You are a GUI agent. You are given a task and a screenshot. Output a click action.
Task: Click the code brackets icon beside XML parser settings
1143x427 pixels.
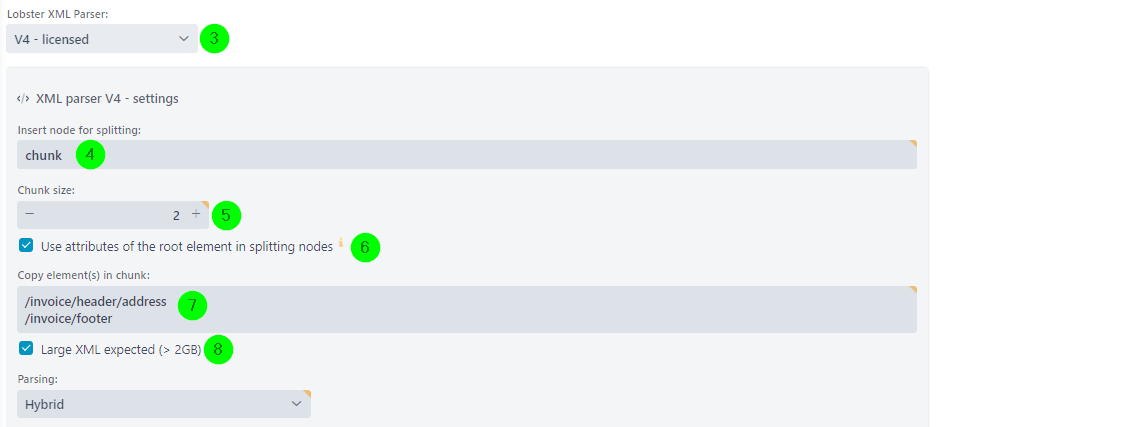[23, 98]
